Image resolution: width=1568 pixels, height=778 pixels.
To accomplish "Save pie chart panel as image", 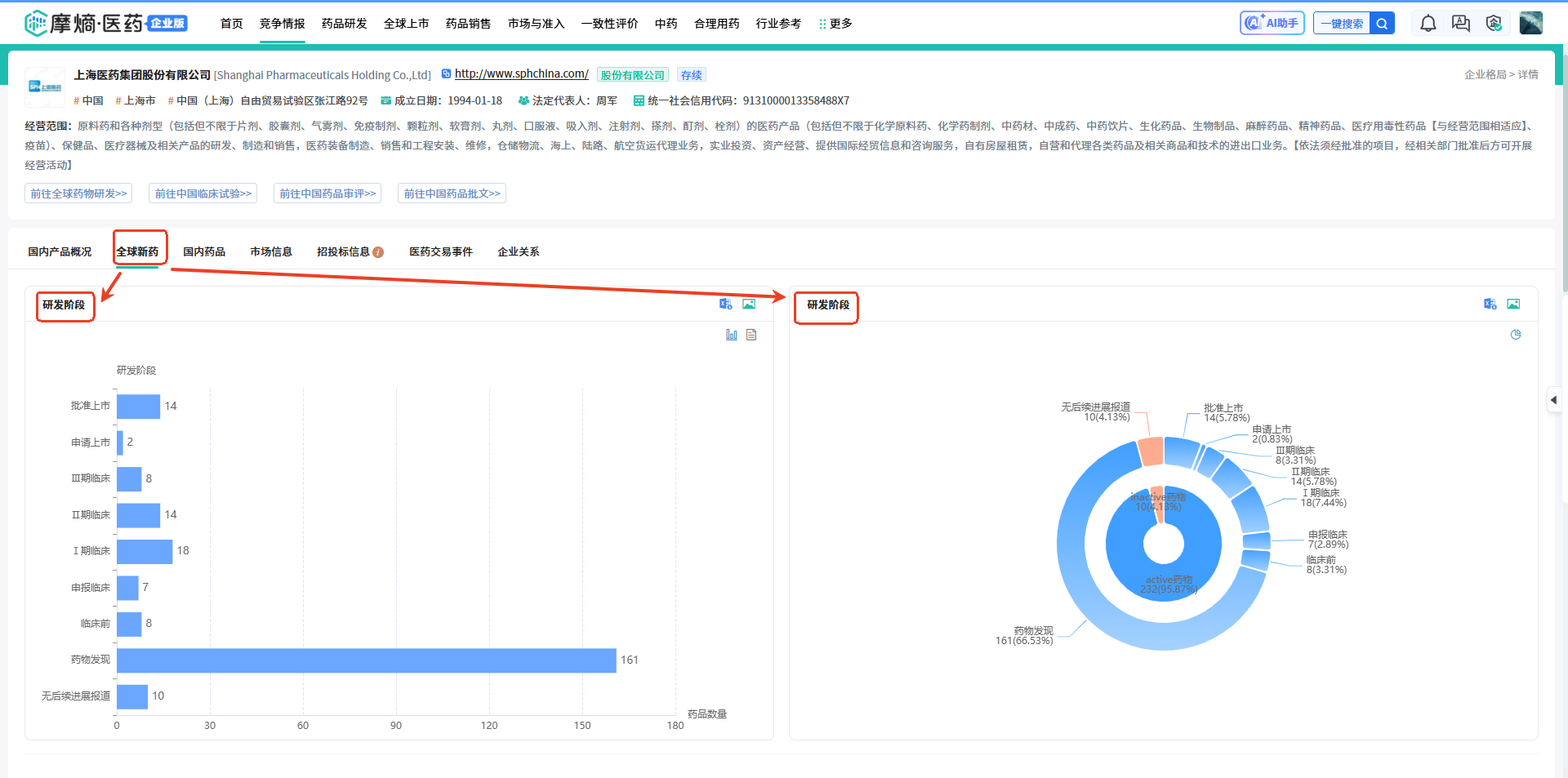I will pos(1513,304).
